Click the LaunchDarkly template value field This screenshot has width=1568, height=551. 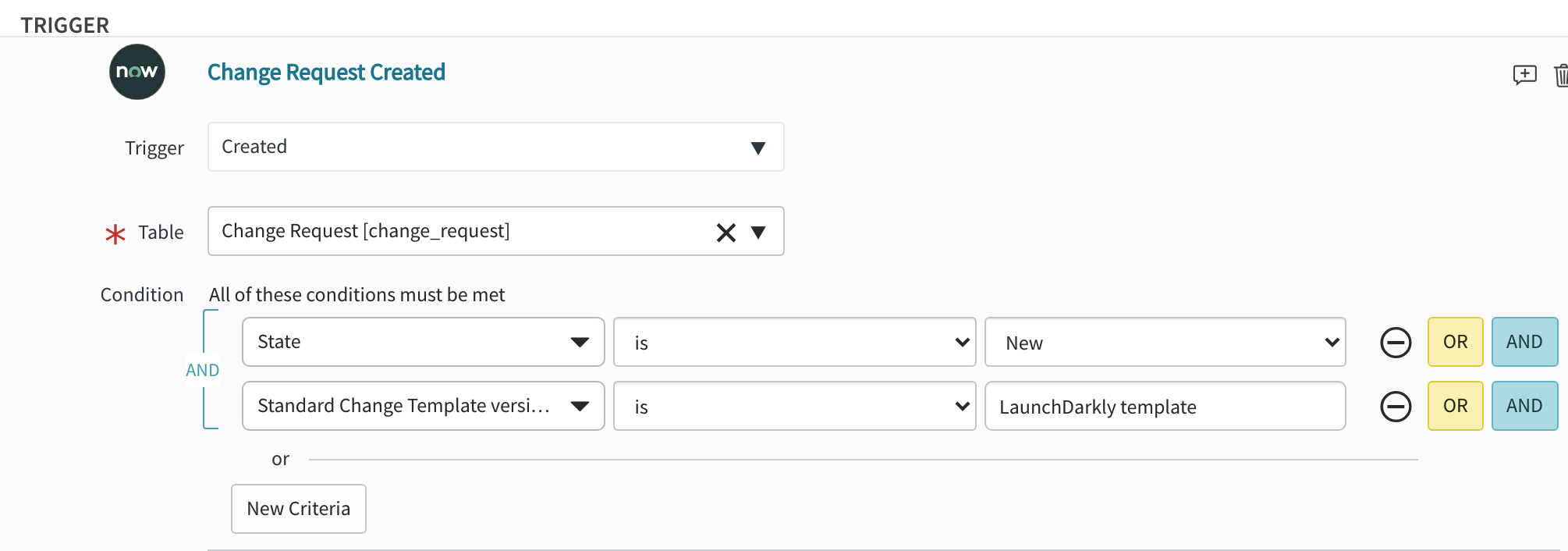coord(1165,406)
